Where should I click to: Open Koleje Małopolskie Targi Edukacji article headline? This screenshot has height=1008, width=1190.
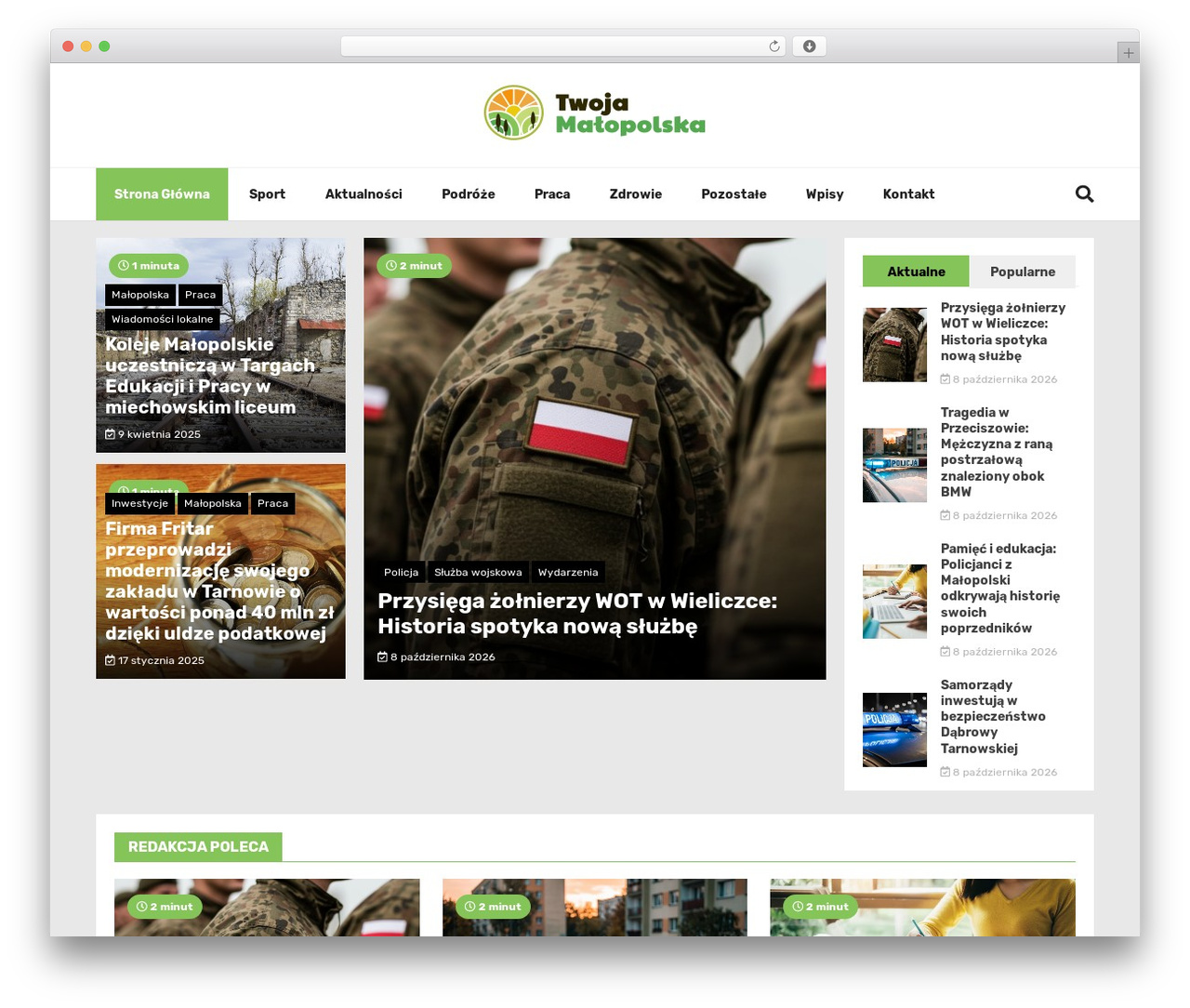pos(210,376)
